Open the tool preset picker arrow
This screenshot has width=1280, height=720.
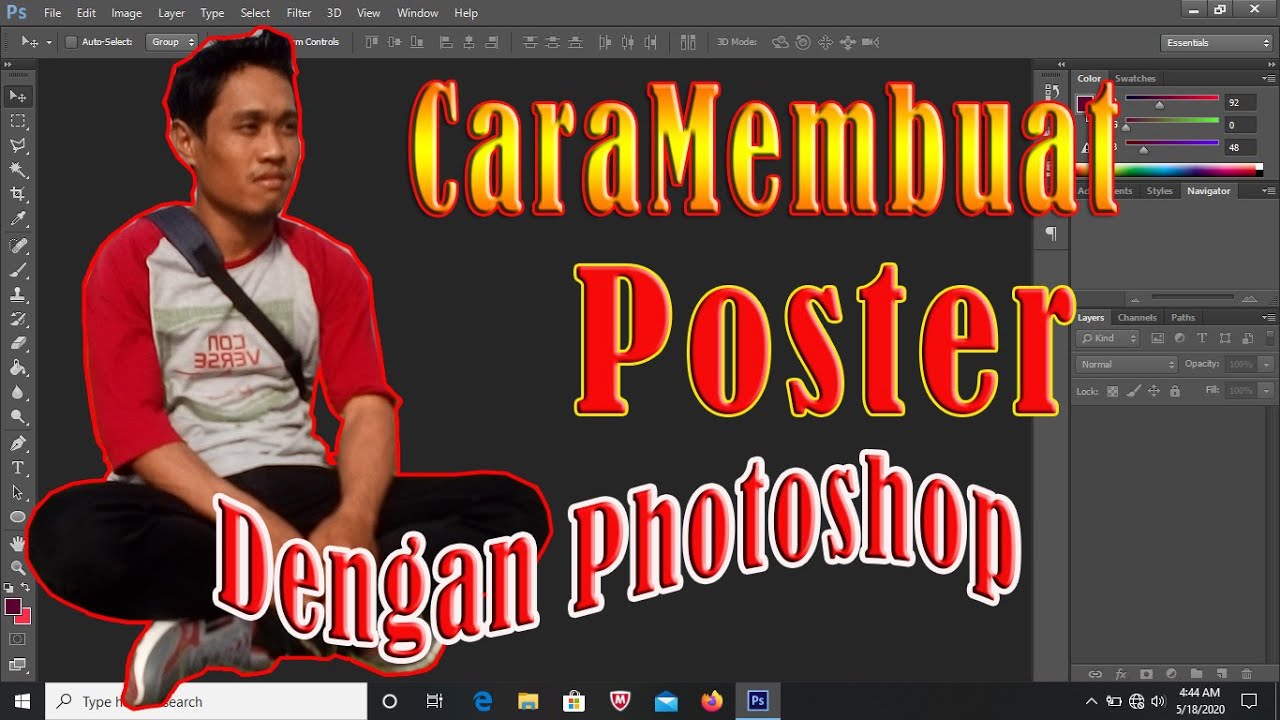48,42
